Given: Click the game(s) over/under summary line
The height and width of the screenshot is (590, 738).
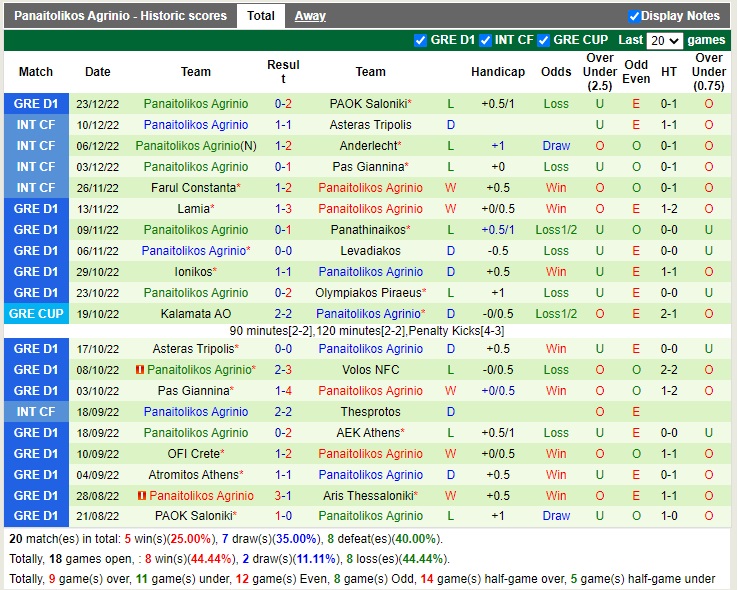Looking at the screenshot, I should point(362,579).
